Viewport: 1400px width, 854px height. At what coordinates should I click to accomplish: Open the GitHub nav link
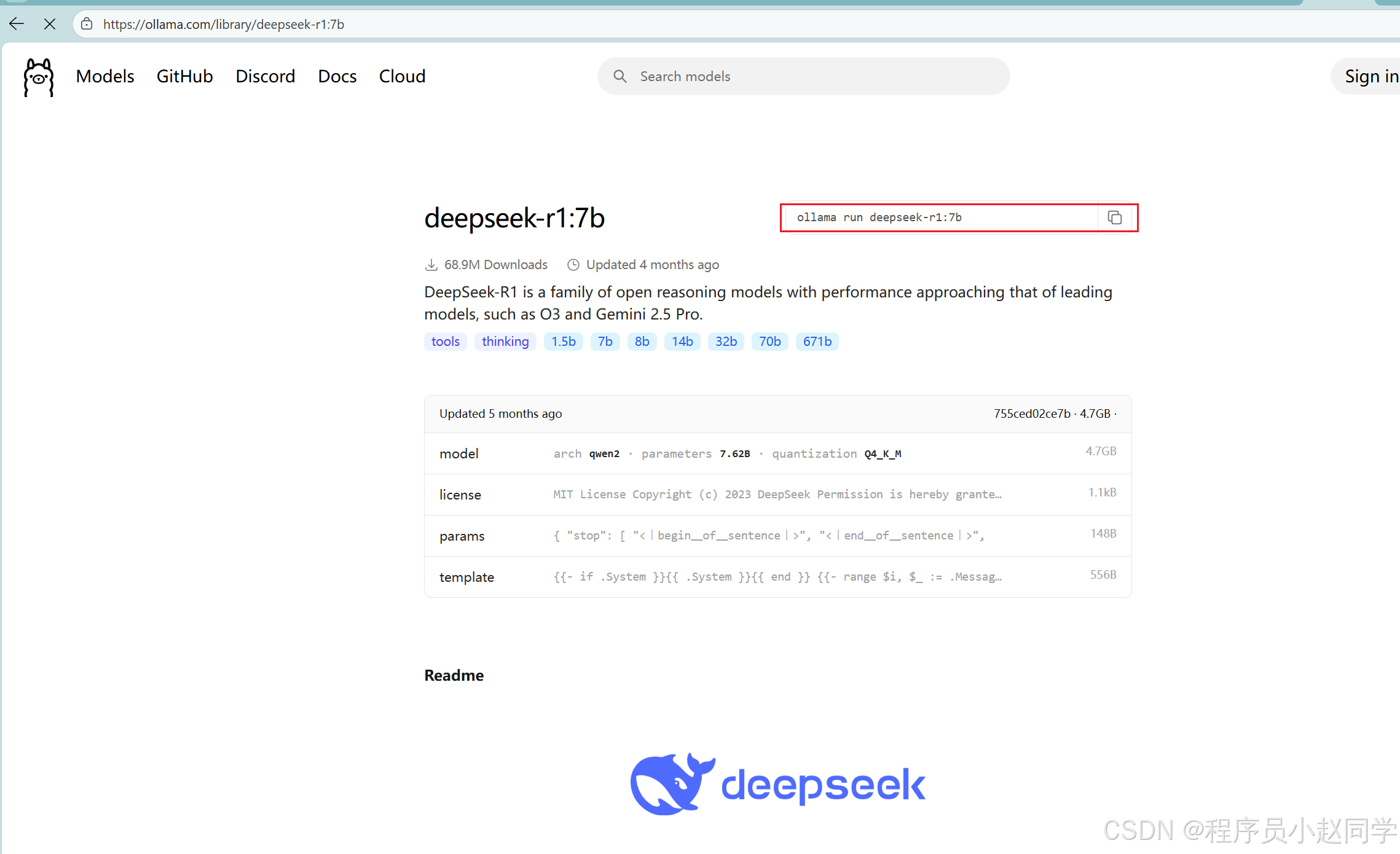pos(184,76)
